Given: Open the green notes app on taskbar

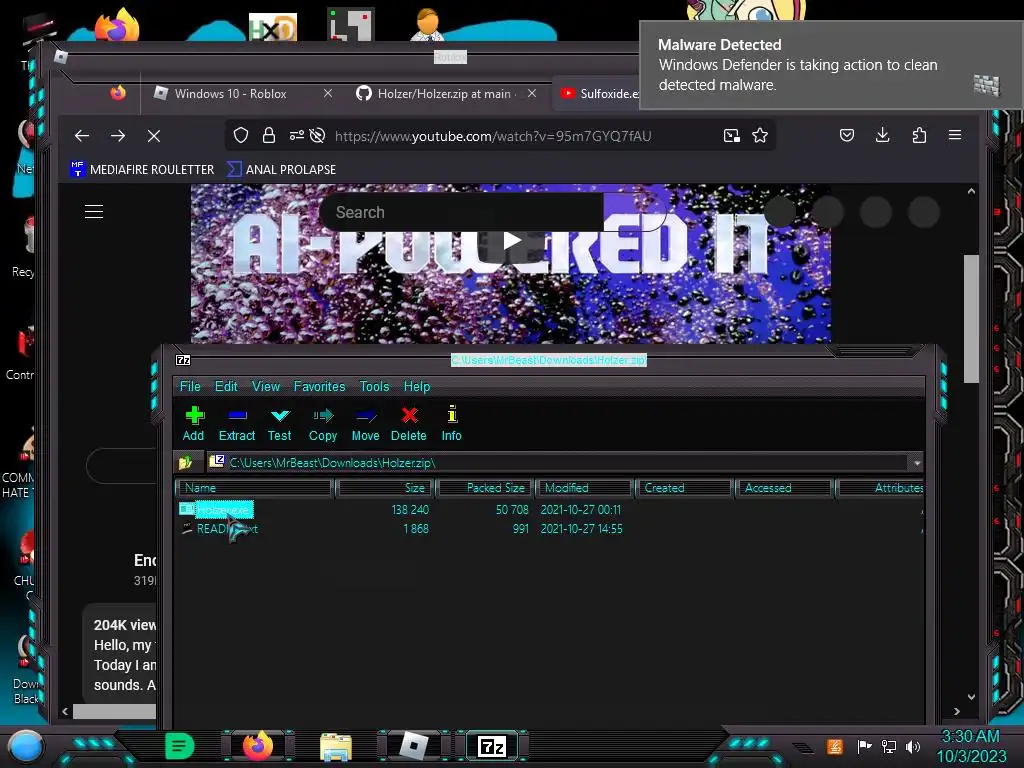Looking at the screenshot, I should tap(180, 746).
